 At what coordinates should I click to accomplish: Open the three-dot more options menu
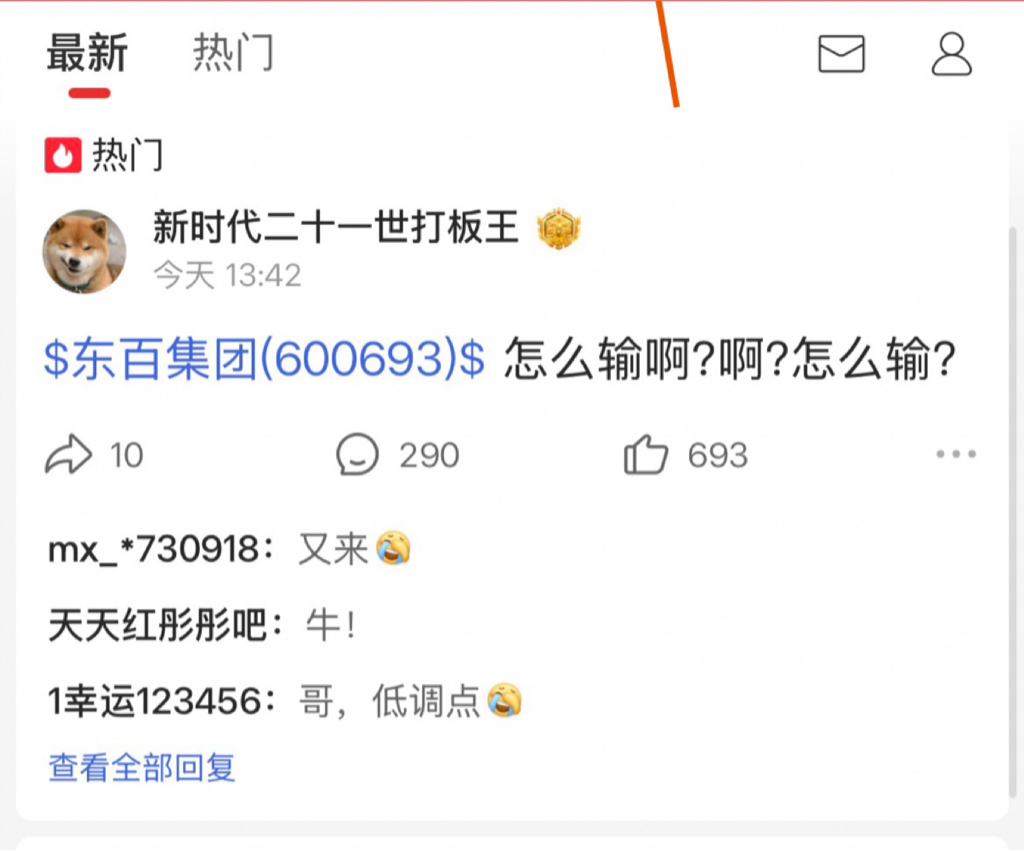tap(956, 454)
